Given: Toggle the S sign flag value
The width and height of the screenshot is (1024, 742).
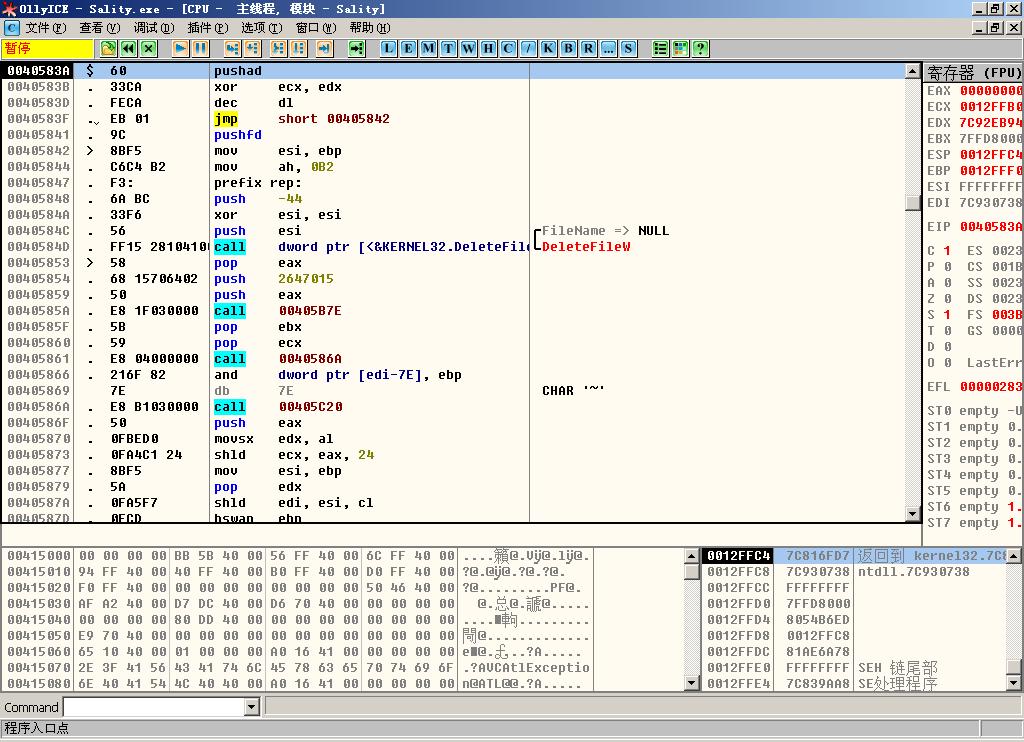Looking at the screenshot, I should tap(947, 315).
